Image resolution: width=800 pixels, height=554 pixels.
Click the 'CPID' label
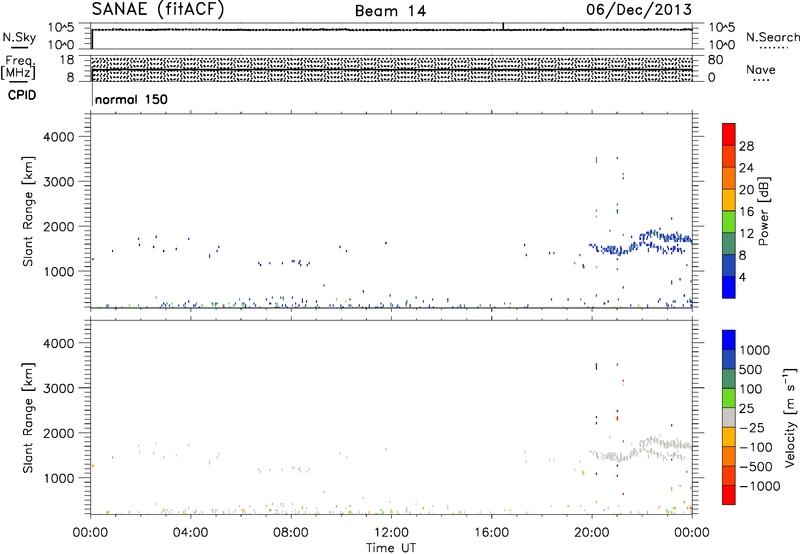(22, 95)
